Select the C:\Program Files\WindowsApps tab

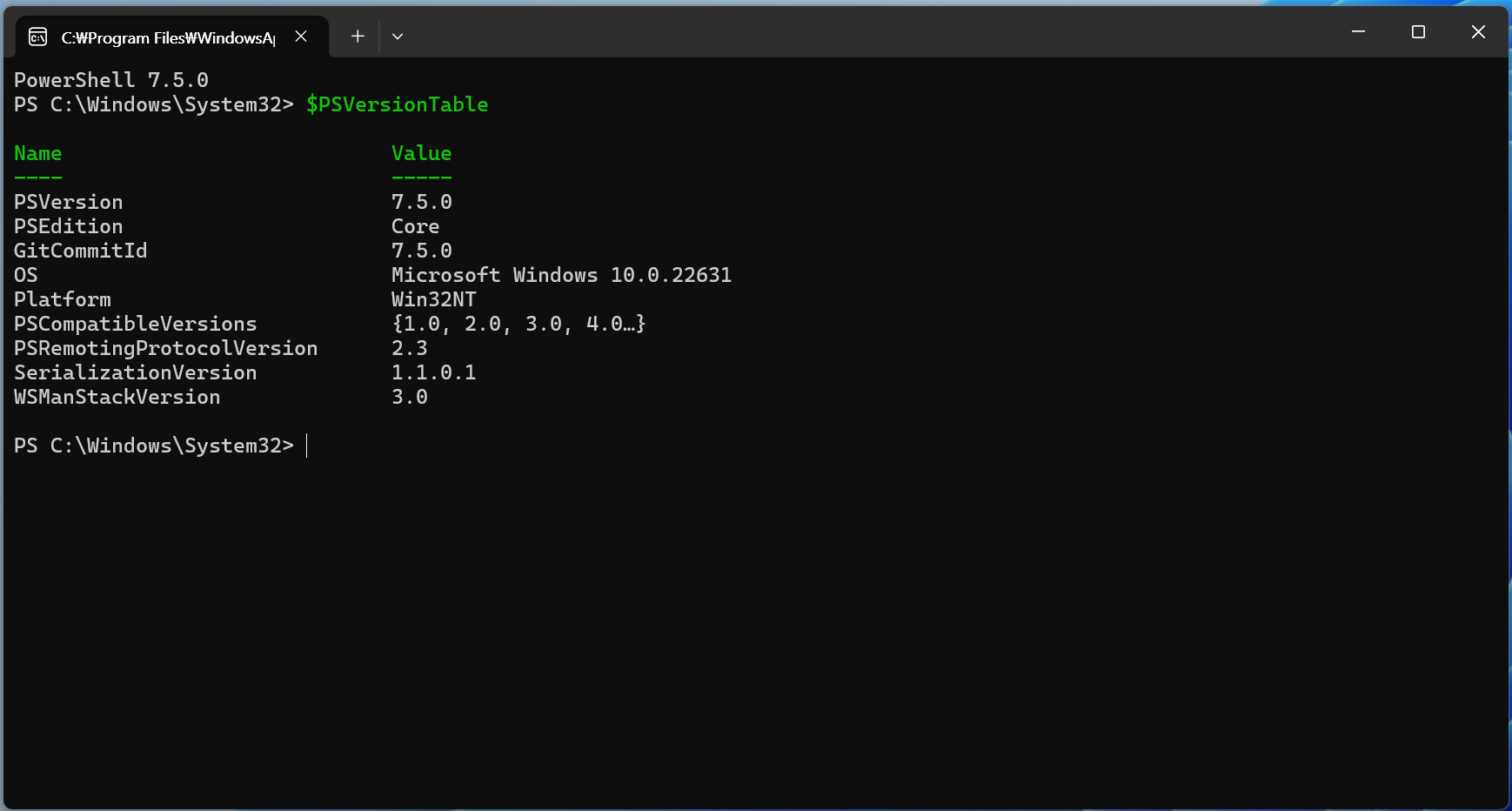point(172,37)
